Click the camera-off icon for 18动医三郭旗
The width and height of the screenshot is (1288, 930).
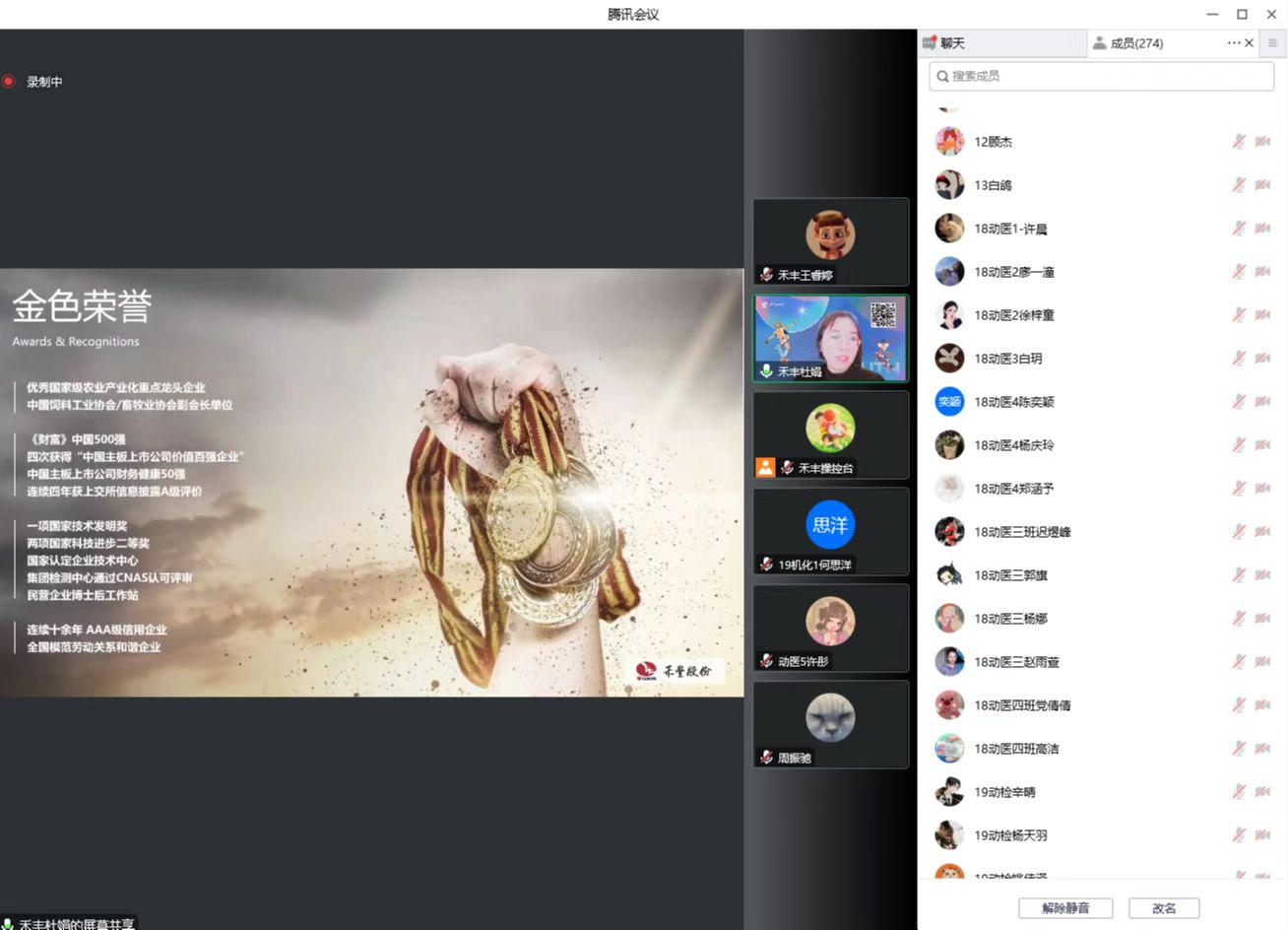pyautogui.click(x=1262, y=575)
